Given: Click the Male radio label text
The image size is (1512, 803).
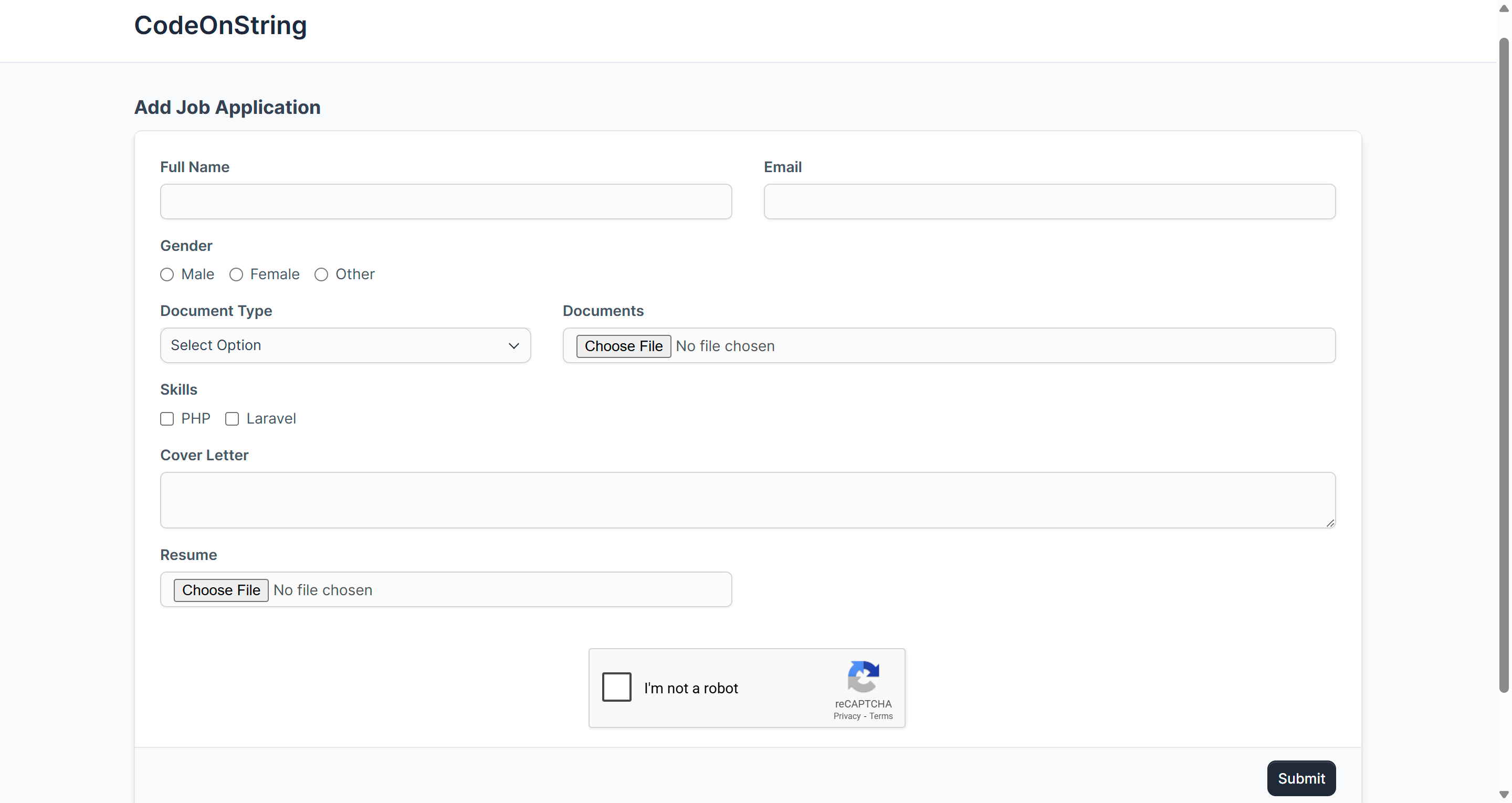Looking at the screenshot, I should tap(198, 274).
